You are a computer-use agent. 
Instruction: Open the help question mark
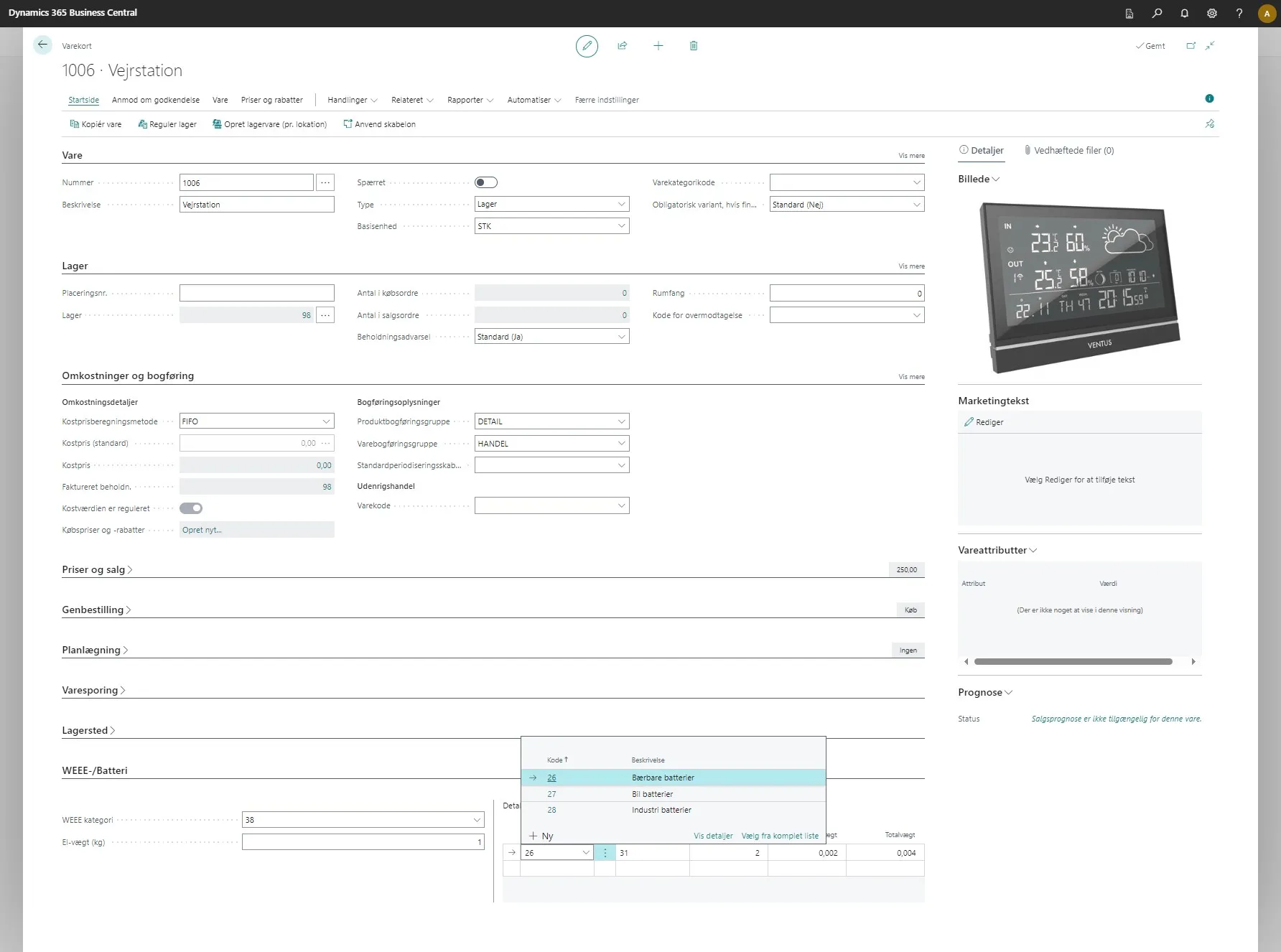[x=1239, y=14]
